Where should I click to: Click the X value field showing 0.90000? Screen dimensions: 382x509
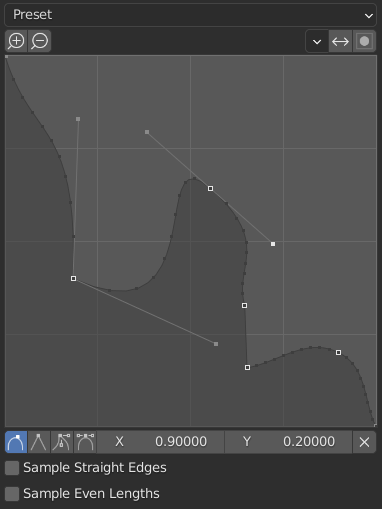[x=161, y=442]
